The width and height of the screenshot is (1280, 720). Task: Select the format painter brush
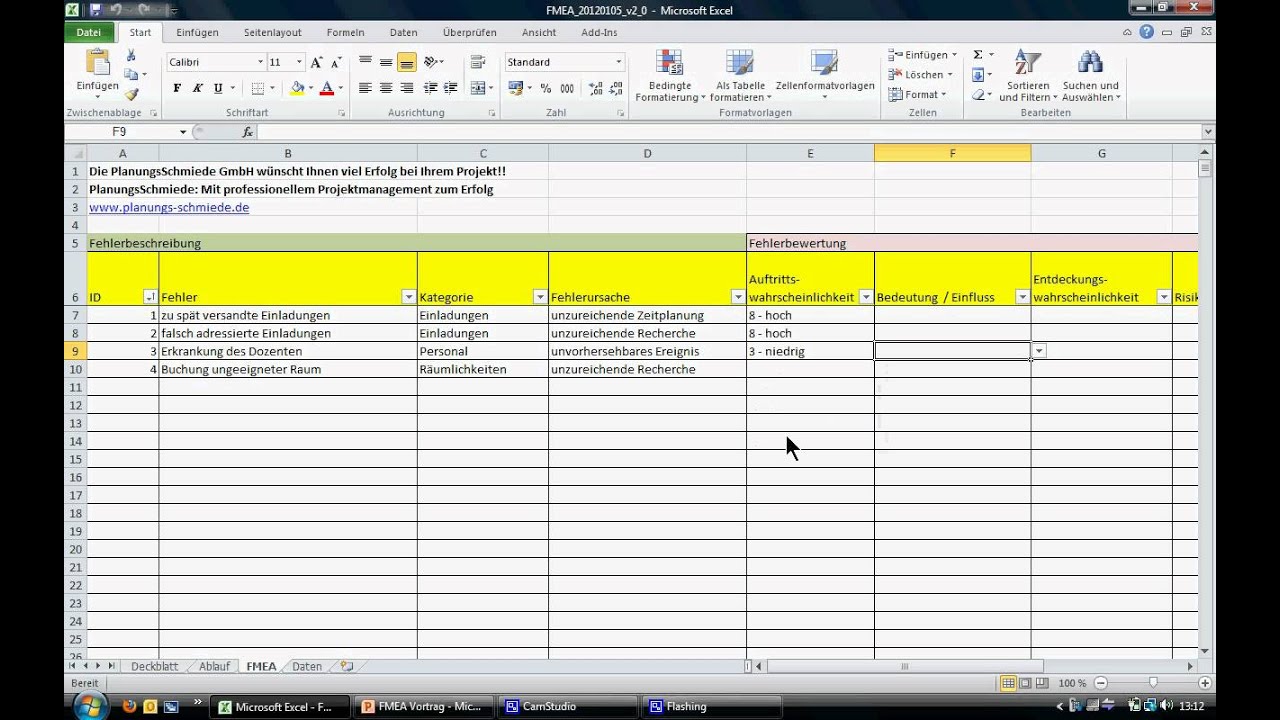(131, 94)
